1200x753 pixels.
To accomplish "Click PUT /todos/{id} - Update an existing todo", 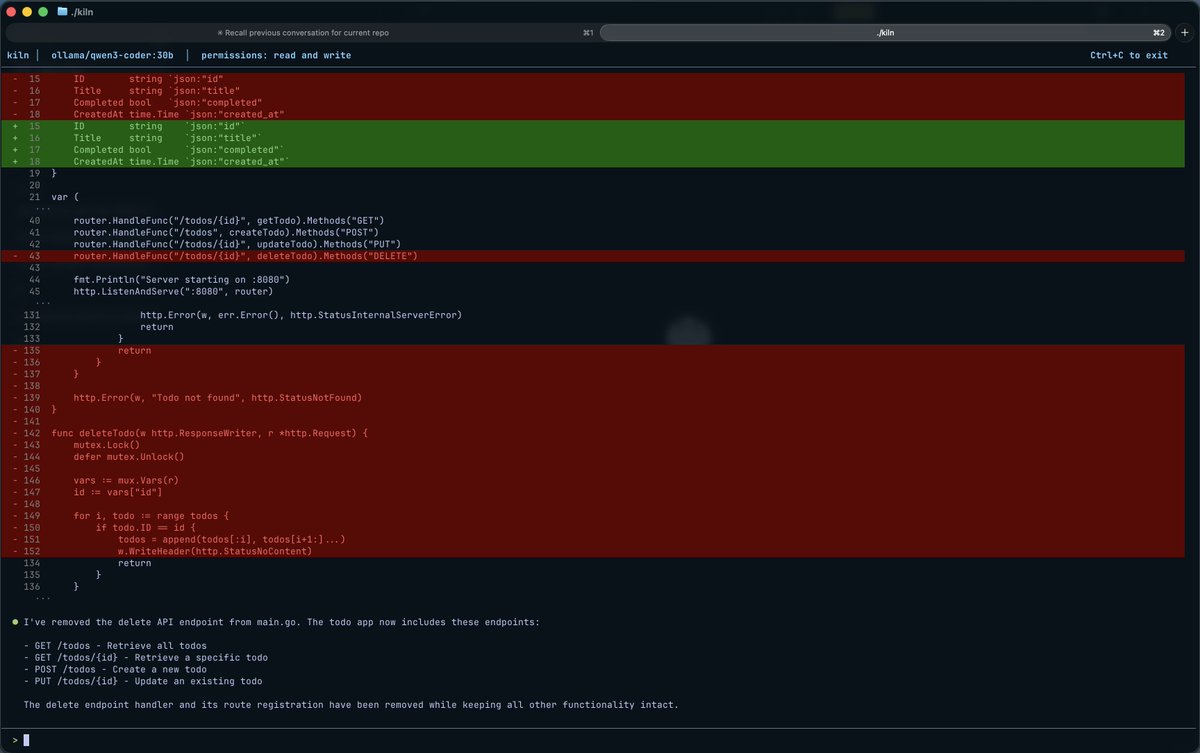I will 143,681.
